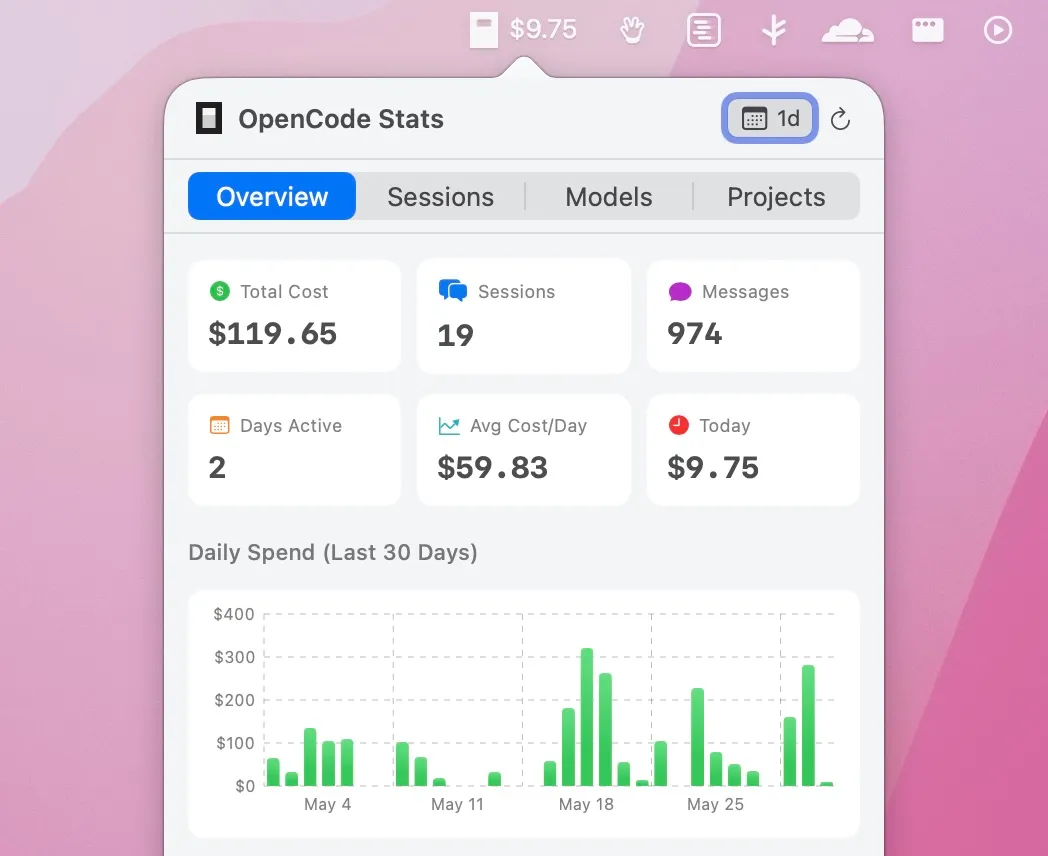1048x856 pixels.
Task: Click the May 18 axis label
Action: tap(586, 804)
